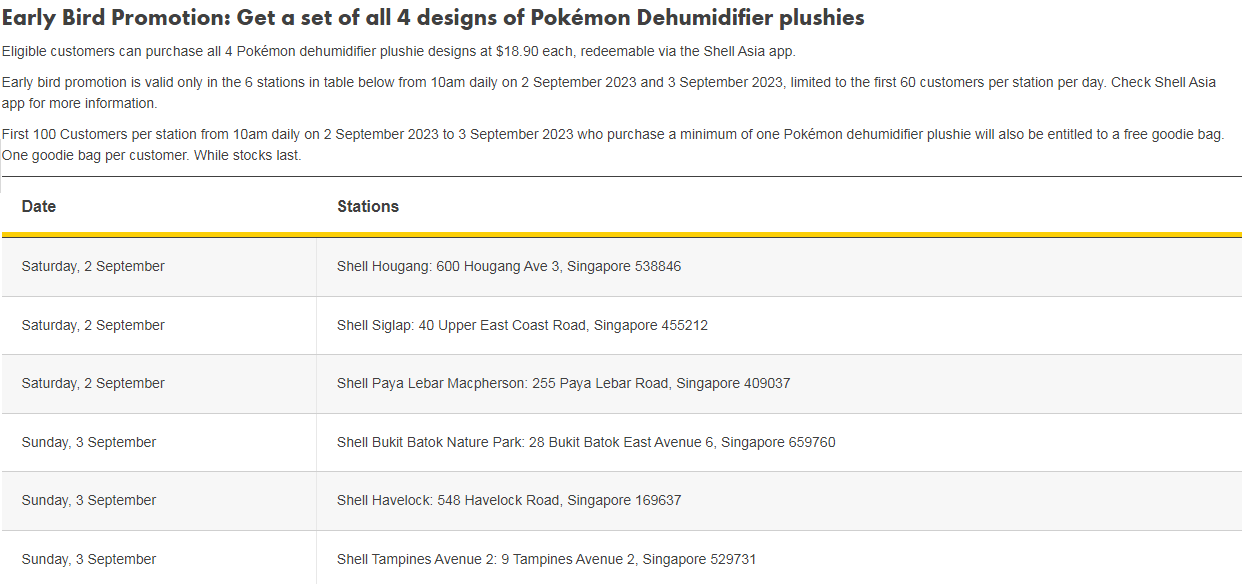Click the date cell in Bukit Batok row
This screenshot has width=1251, height=584.
tap(89, 442)
